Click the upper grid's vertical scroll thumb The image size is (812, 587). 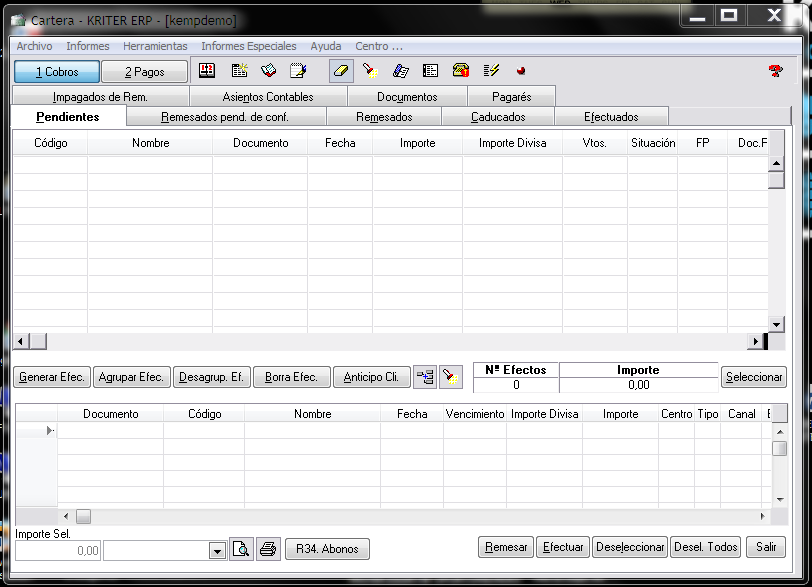click(x=776, y=180)
